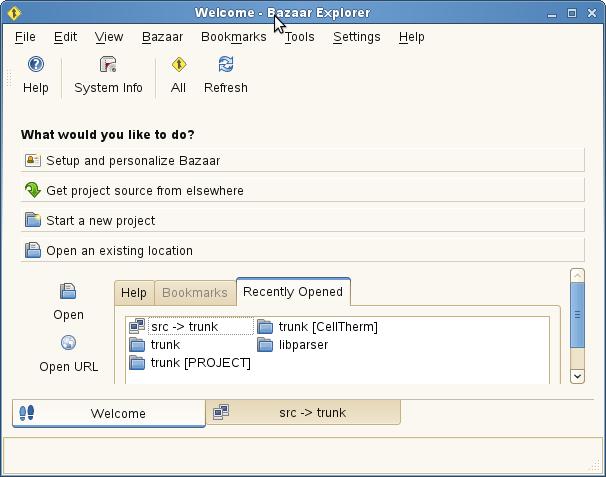
Task: Click the Setup and personalize Bazaar icon
Action: pos(33,160)
